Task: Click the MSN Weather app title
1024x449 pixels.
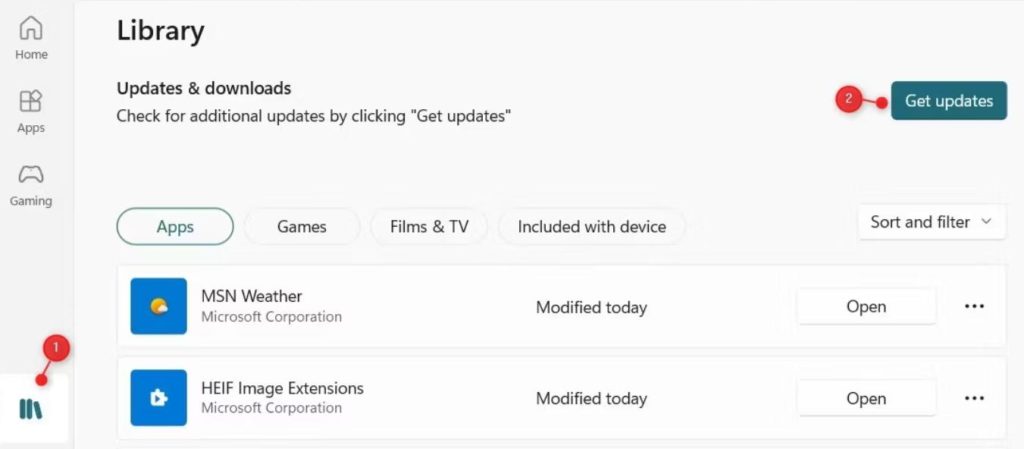Action: (x=251, y=296)
